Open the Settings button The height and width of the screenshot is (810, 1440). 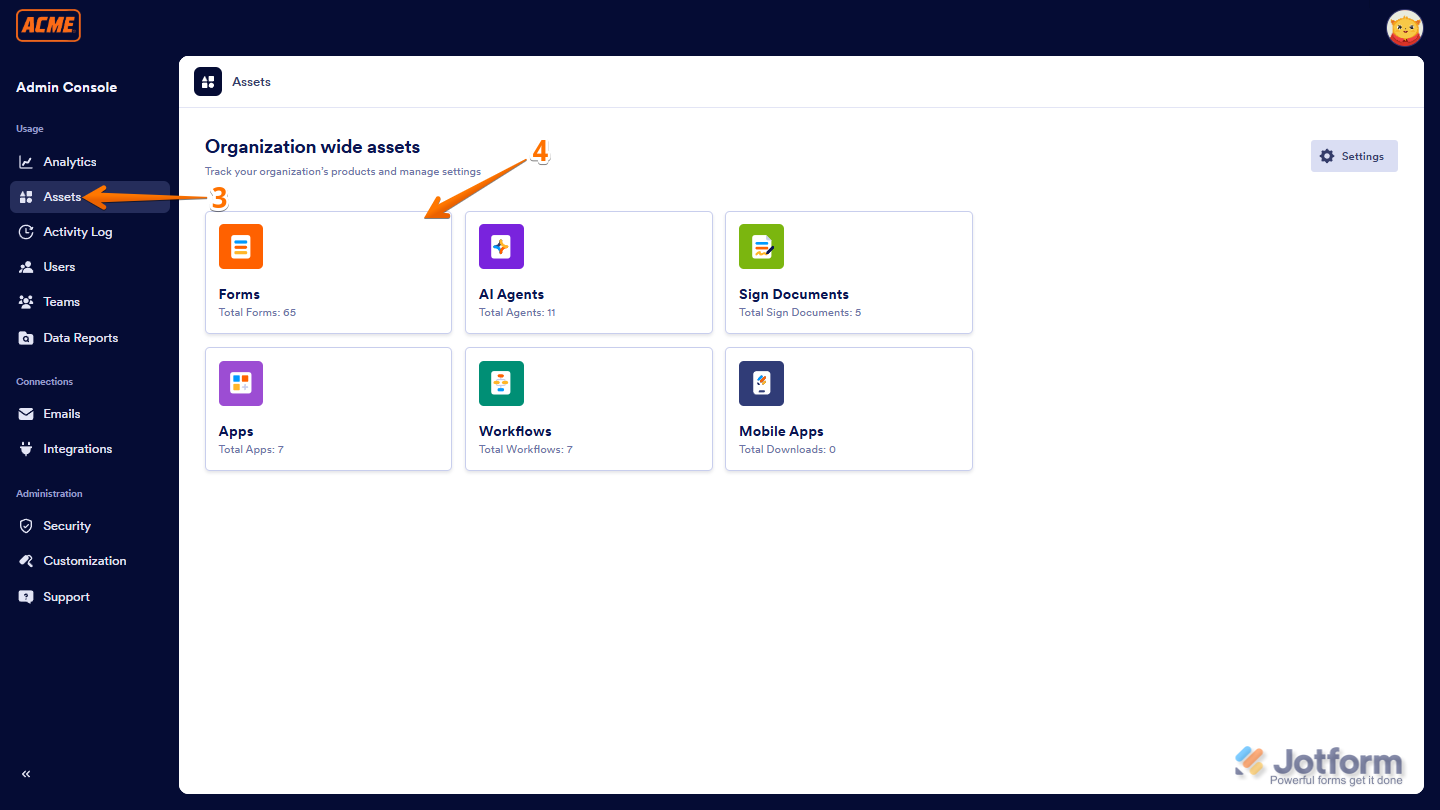point(1354,155)
